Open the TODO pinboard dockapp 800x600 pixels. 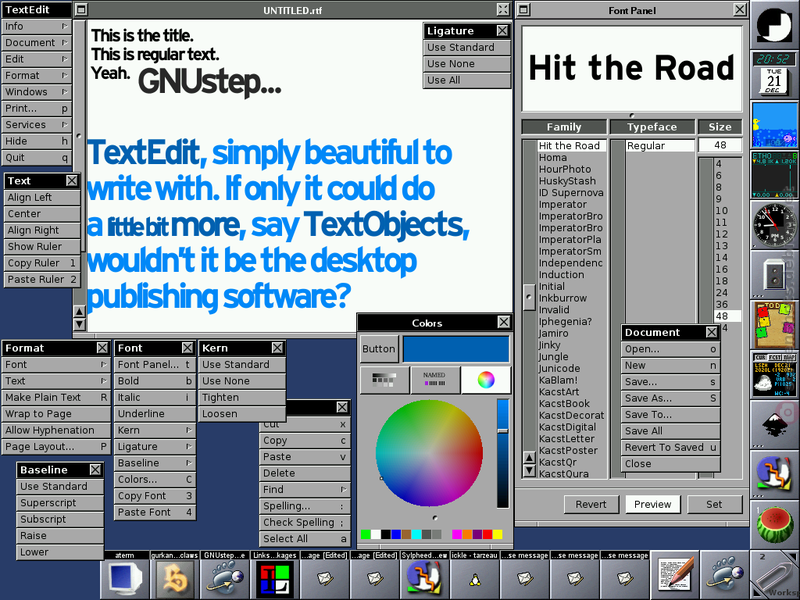(774, 324)
